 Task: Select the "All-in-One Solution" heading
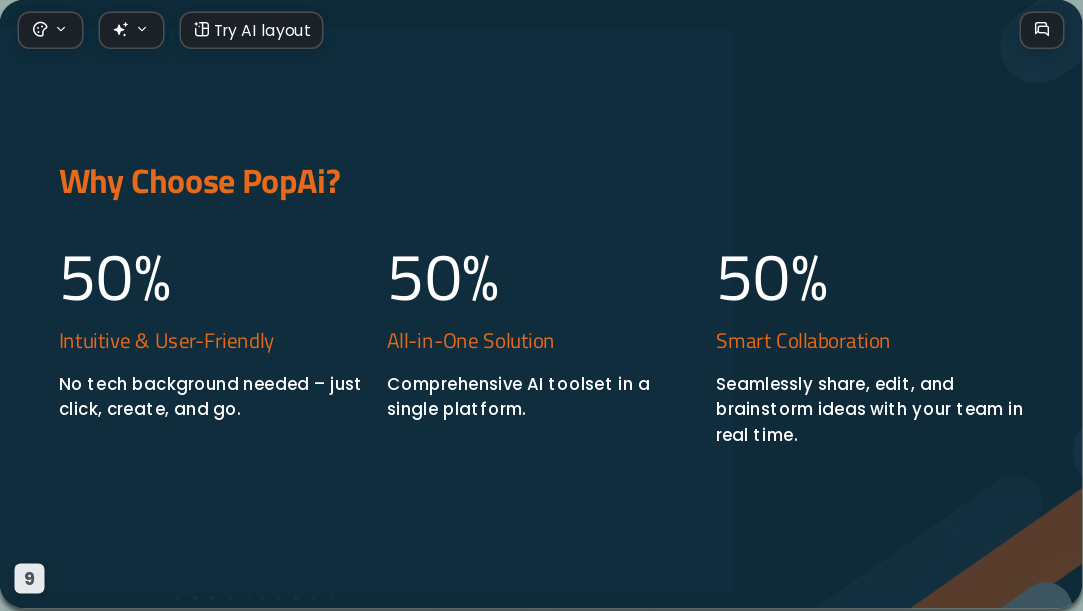[470, 341]
